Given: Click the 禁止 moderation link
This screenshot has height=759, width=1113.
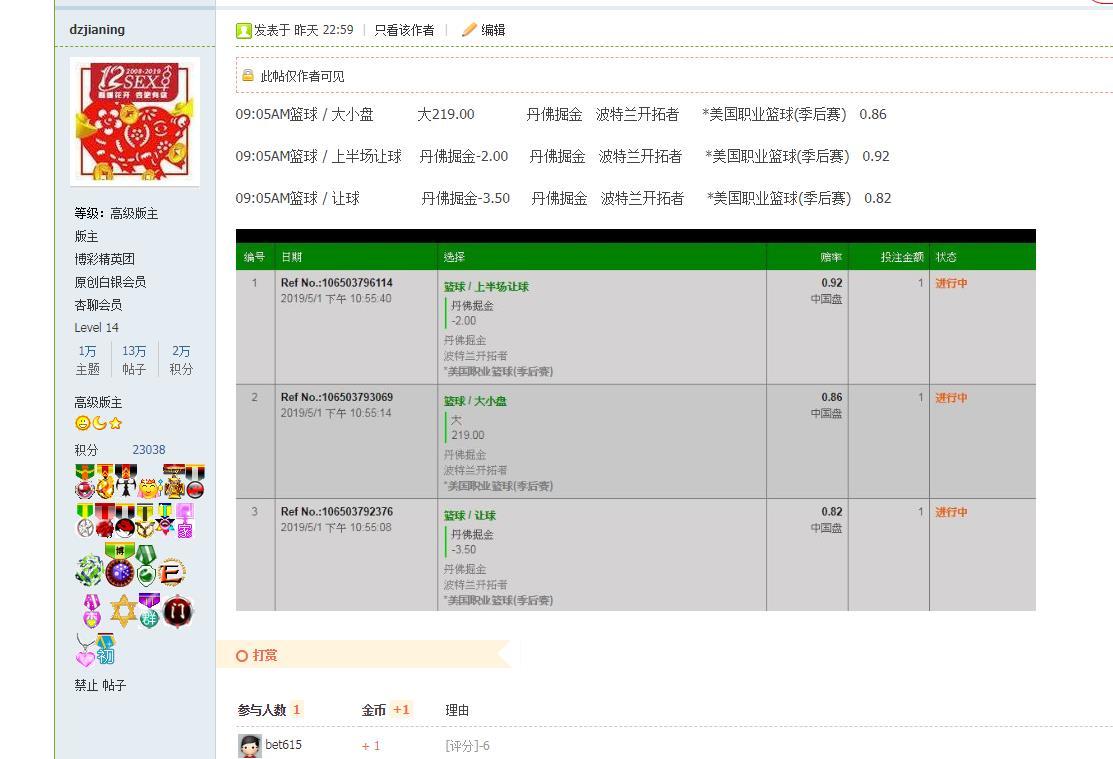Looking at the screenshot, I should 86,685.
